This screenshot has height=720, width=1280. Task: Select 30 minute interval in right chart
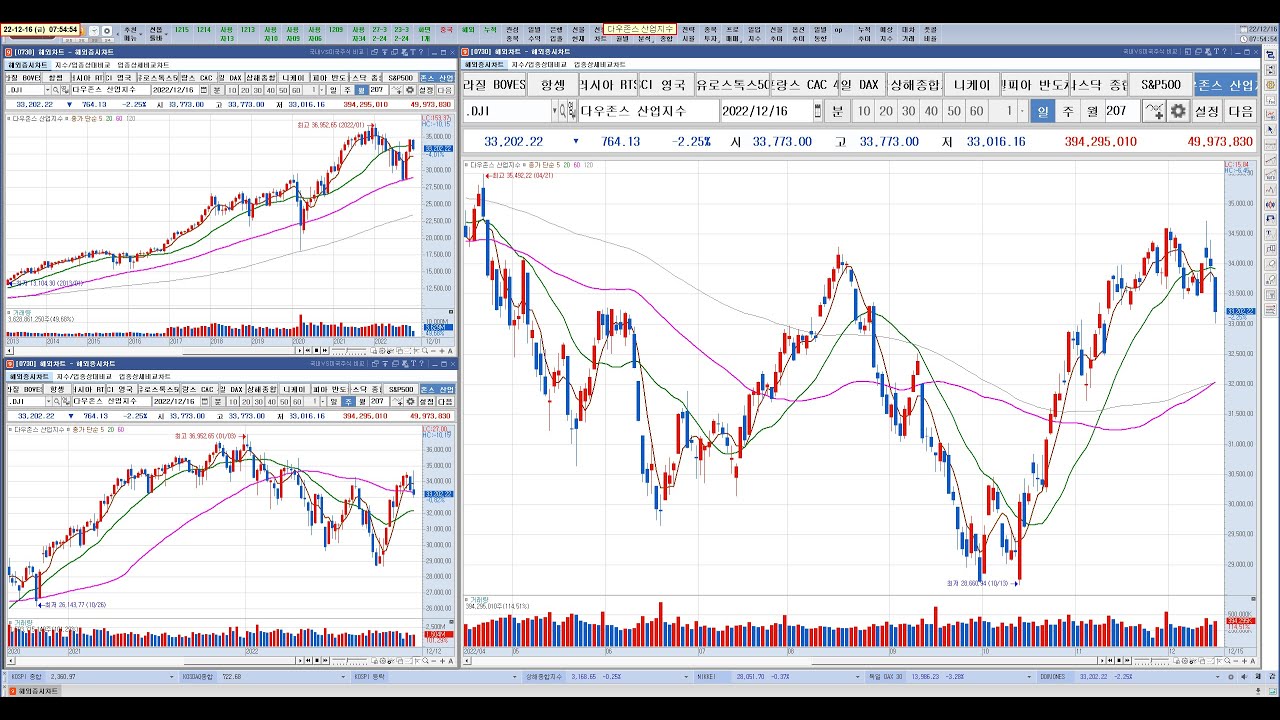pyautogui.click(x=908, y=110)
